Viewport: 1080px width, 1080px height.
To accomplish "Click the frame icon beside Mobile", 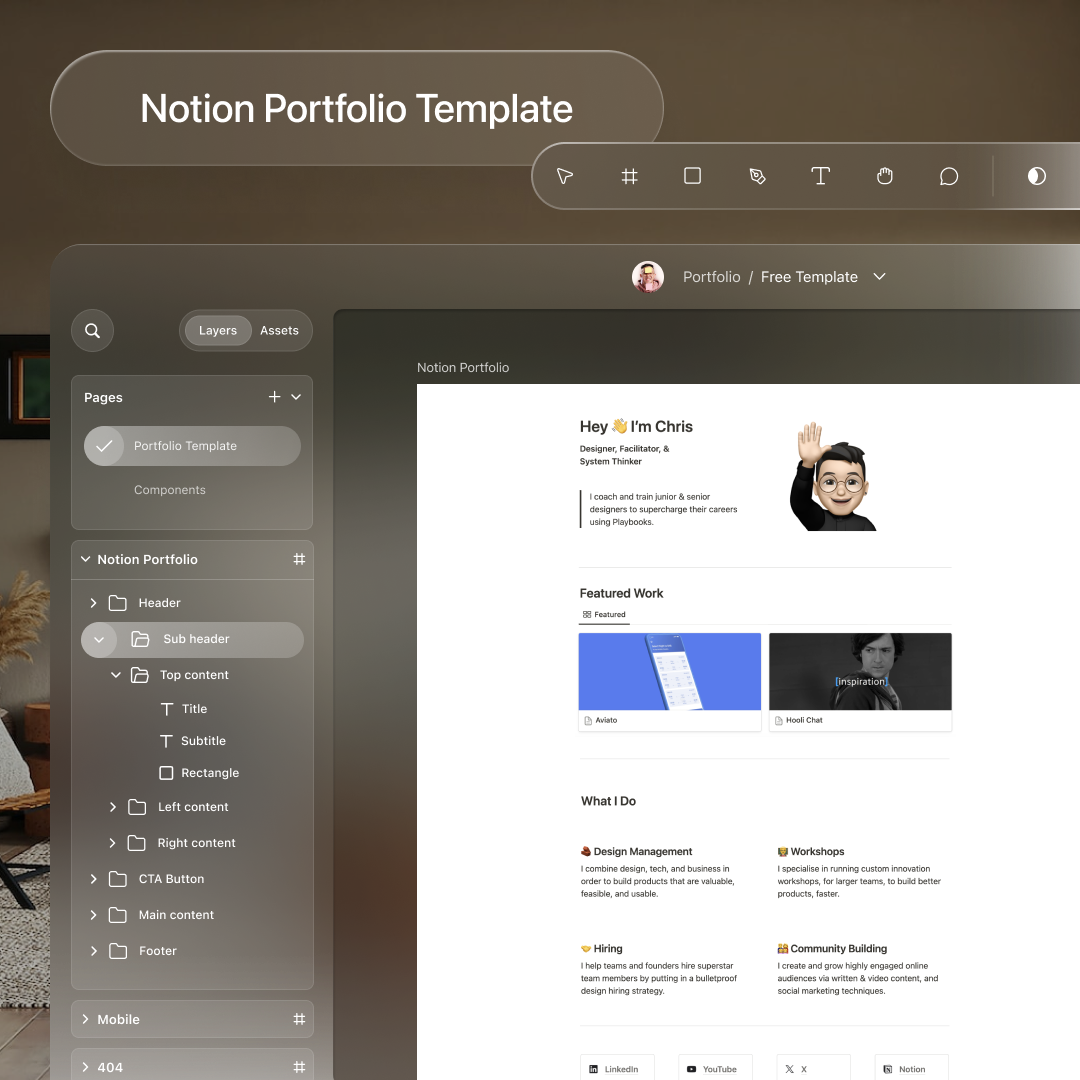I will (298, 1019).
